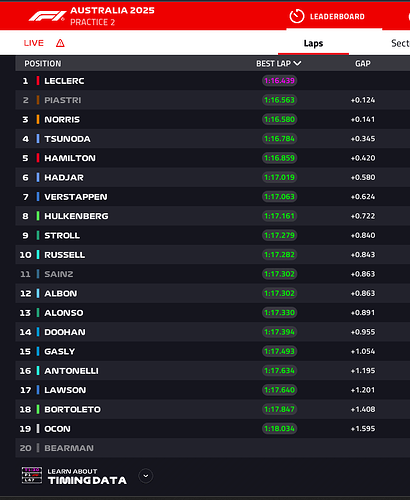This screenshot has width=410, height=500.
Task: Click Norris's orange team color bar
Action: tap(38, 119)
